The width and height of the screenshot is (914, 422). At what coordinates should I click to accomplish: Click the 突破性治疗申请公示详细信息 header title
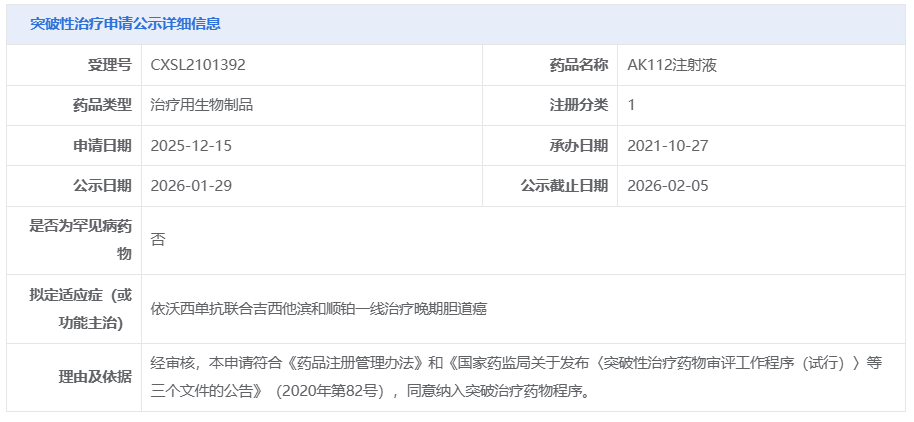tap(125, 24)
